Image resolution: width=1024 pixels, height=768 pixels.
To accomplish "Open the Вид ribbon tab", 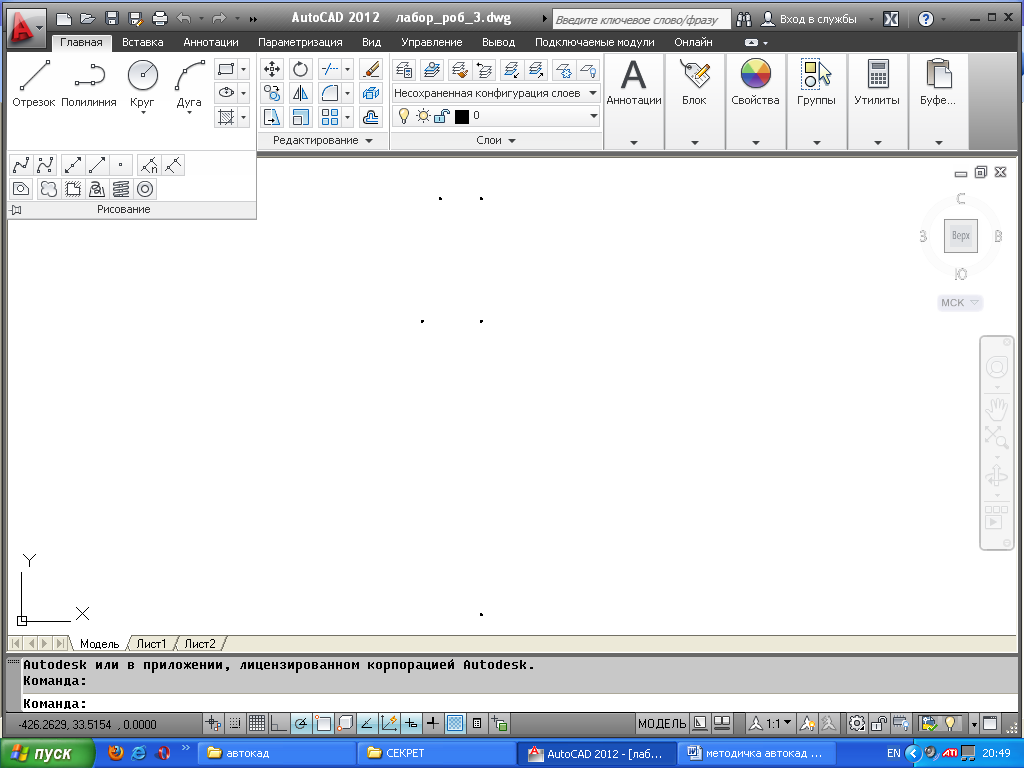I will pyautogui.click(x=371, y=42).
